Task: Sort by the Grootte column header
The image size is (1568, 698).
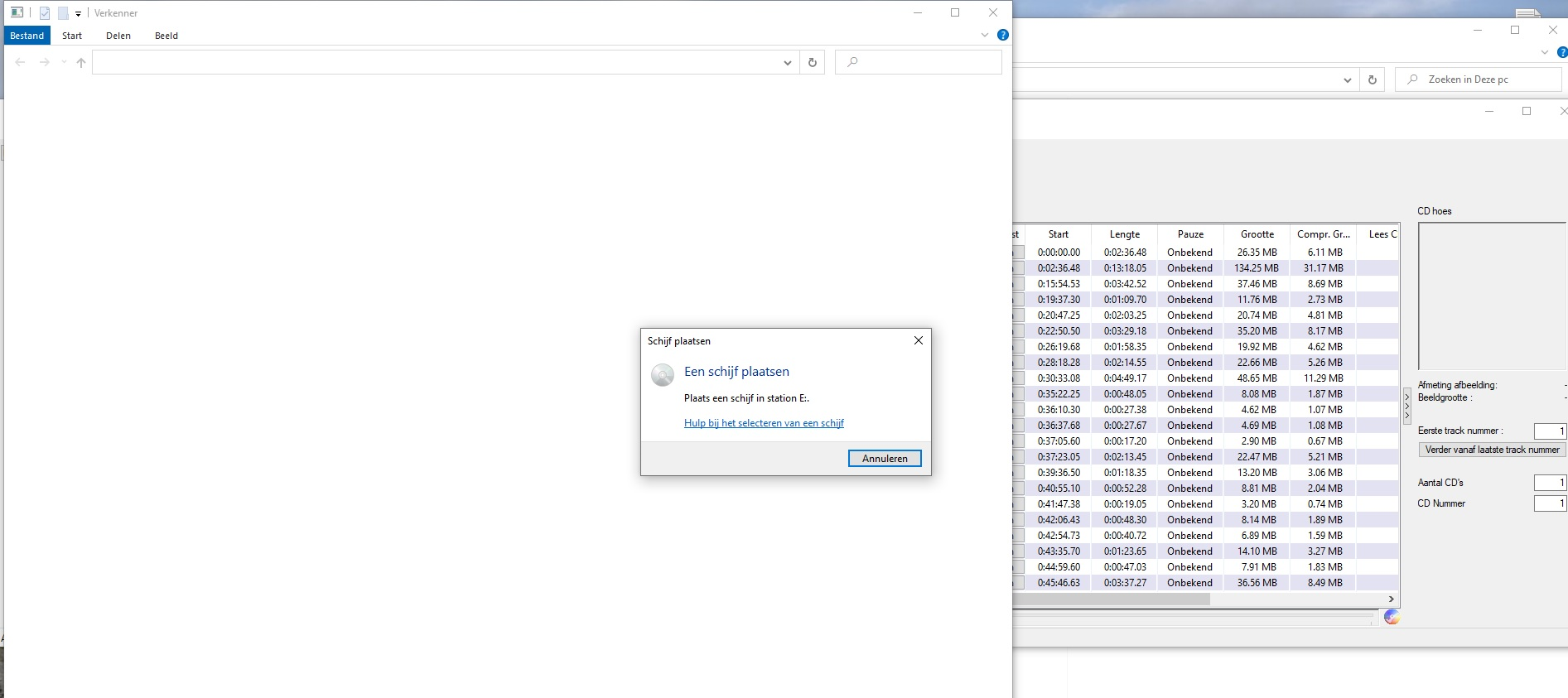Action: [x=1257, y=234]
